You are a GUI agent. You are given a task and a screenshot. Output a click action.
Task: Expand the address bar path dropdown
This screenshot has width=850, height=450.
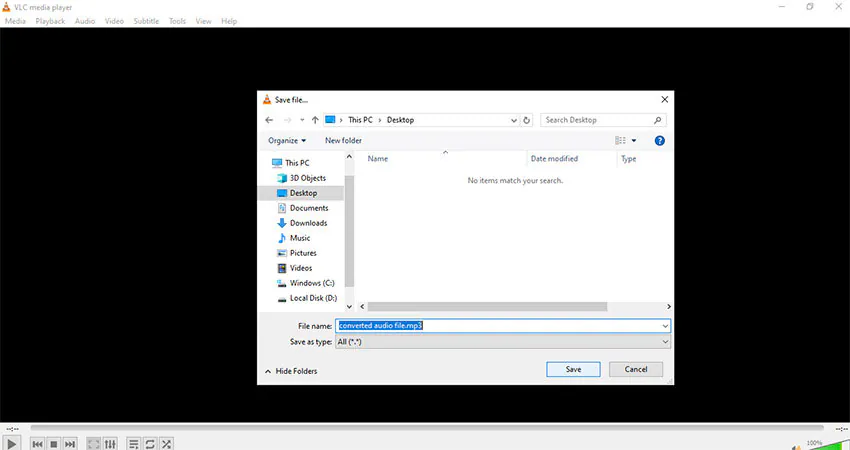point(513,120)
